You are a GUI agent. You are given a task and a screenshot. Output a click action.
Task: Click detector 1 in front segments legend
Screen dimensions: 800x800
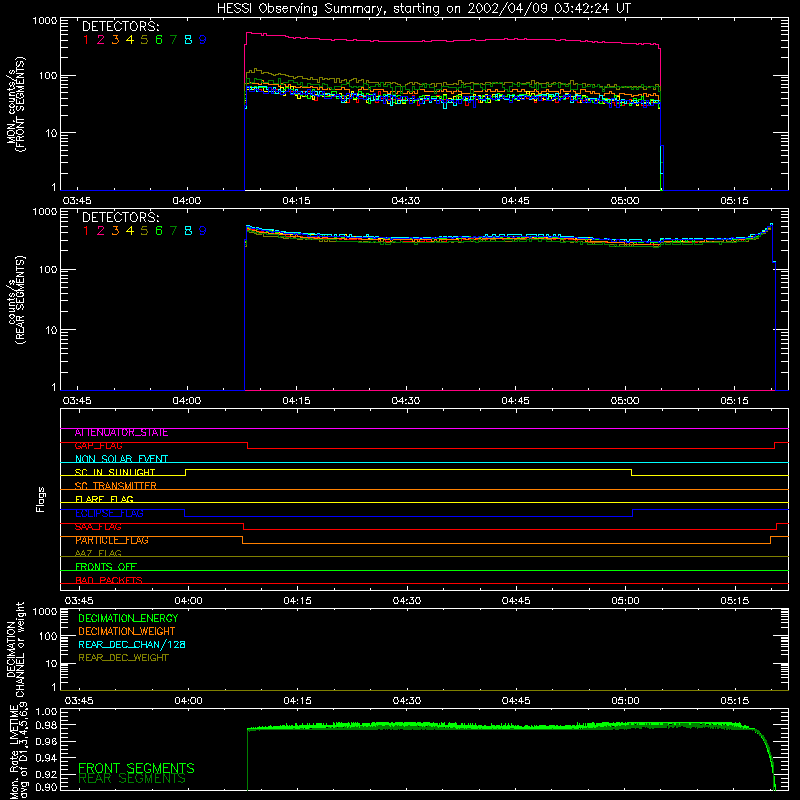click(86, 40)
